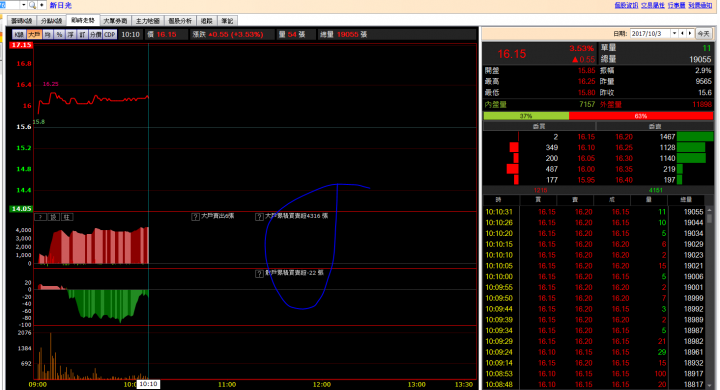This screenshot has height=390, width=720.
Task: Select the 10:08:53 tick row
Action: pyautogui.click(x=594, y=374)
